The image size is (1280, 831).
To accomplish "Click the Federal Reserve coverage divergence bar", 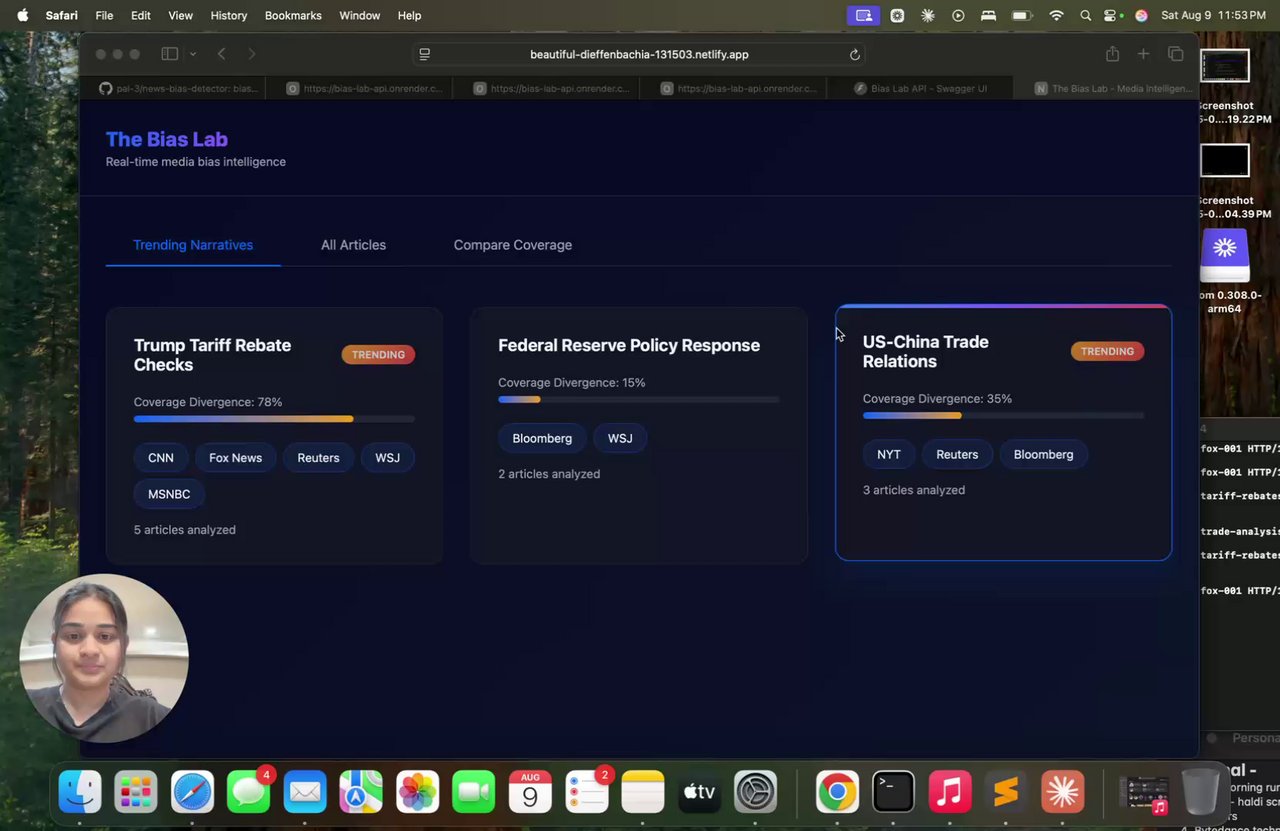I will (638, 399).
